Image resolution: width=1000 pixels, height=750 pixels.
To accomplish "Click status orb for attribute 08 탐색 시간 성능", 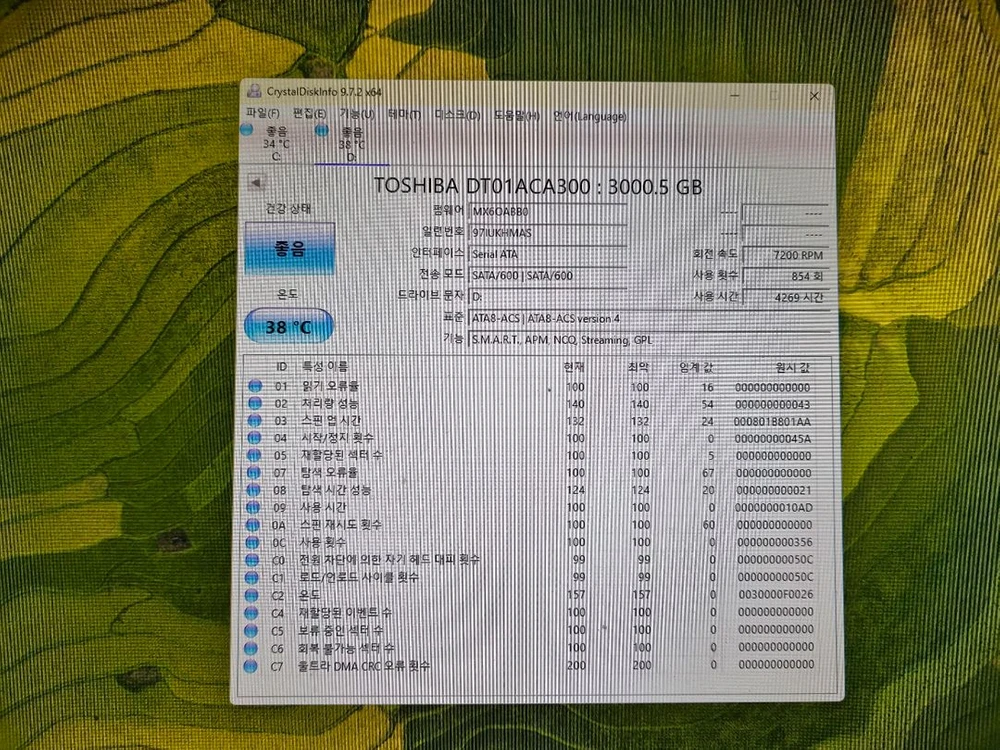I will point(253,490).
